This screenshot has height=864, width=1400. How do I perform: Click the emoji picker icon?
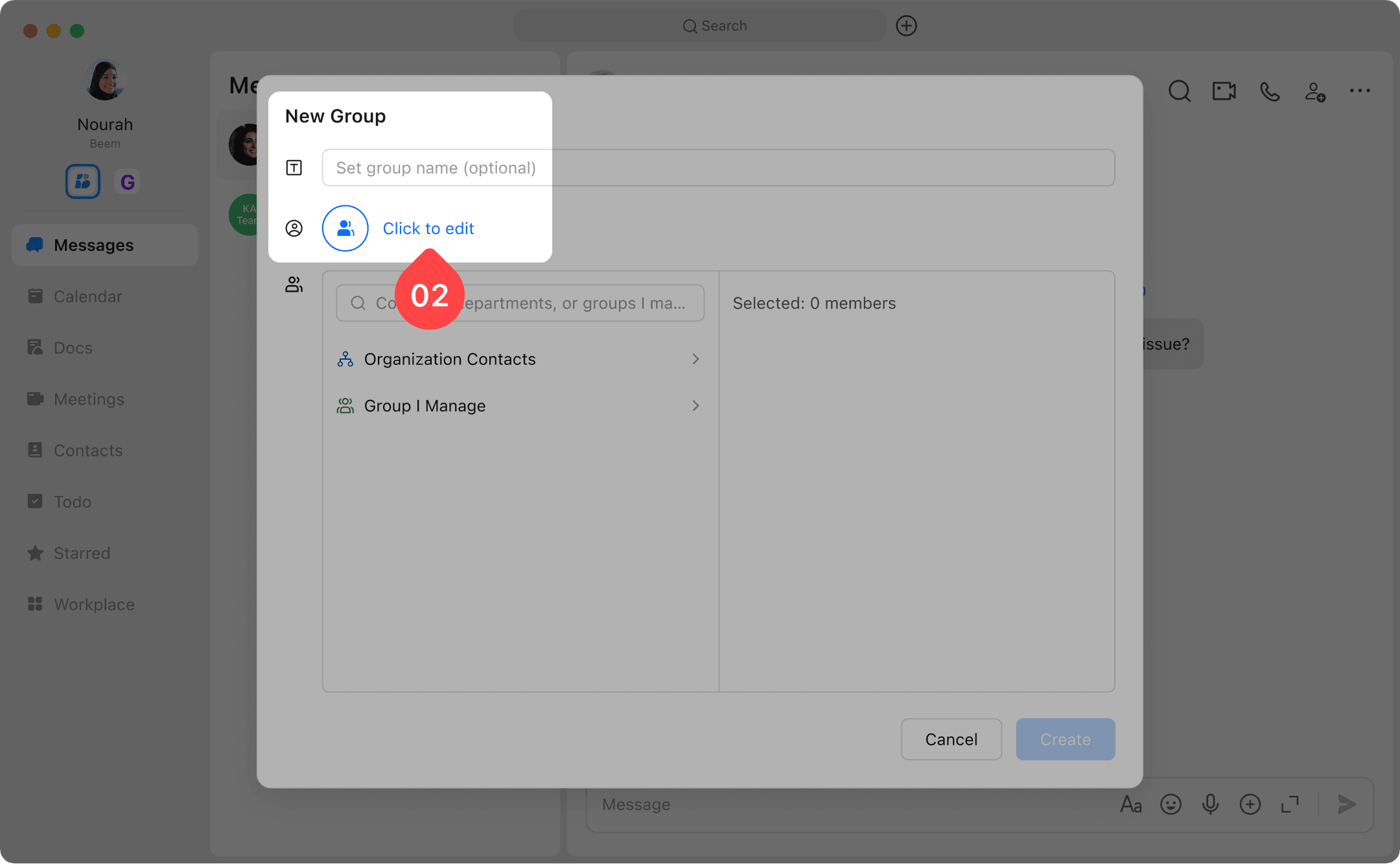click(x=1171, y=804)
